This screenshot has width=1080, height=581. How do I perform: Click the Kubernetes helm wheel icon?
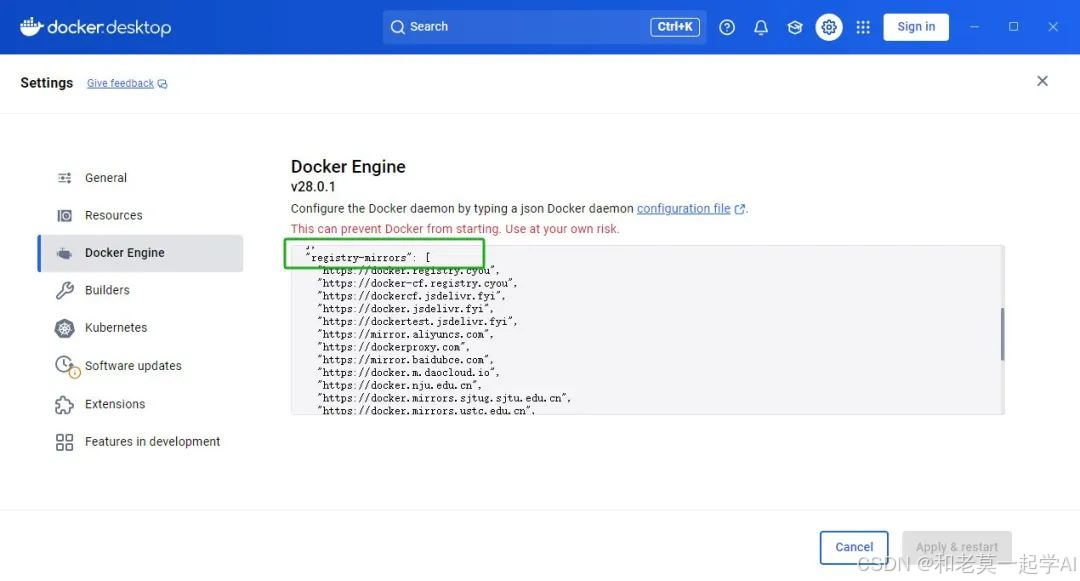pos(65,328)
